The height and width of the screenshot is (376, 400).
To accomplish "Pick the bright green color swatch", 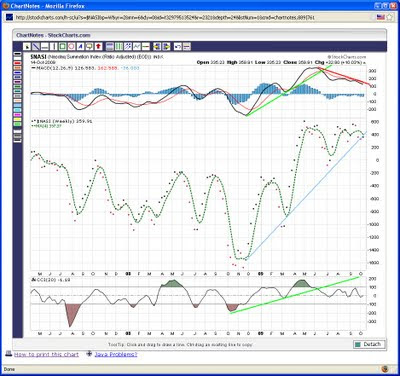I will pyautogui.click(x=17, y=124).
